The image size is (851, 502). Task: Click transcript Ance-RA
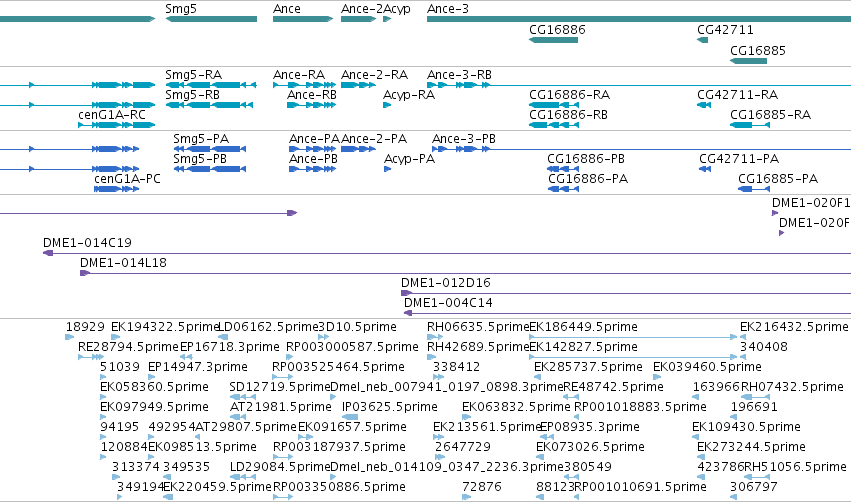pos(304,85)
